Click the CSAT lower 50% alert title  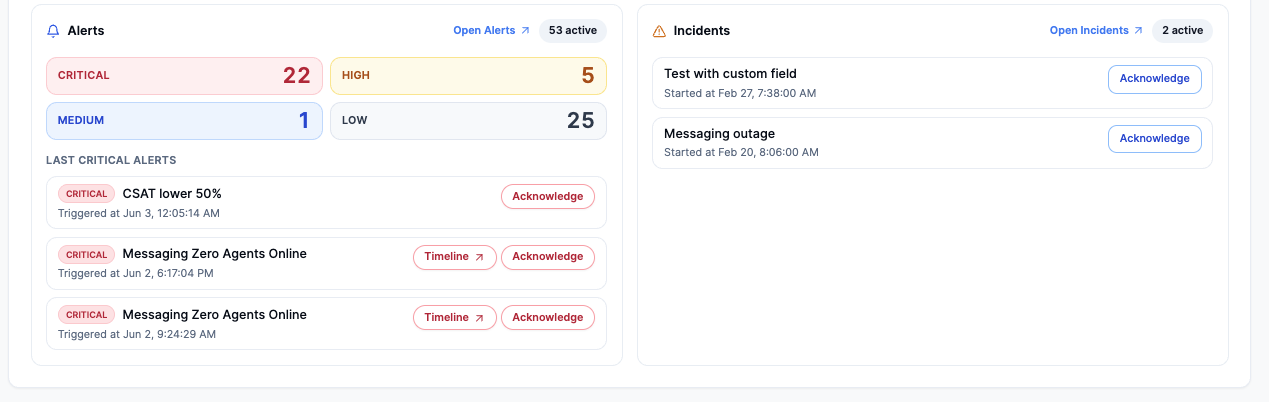point(172,194)
